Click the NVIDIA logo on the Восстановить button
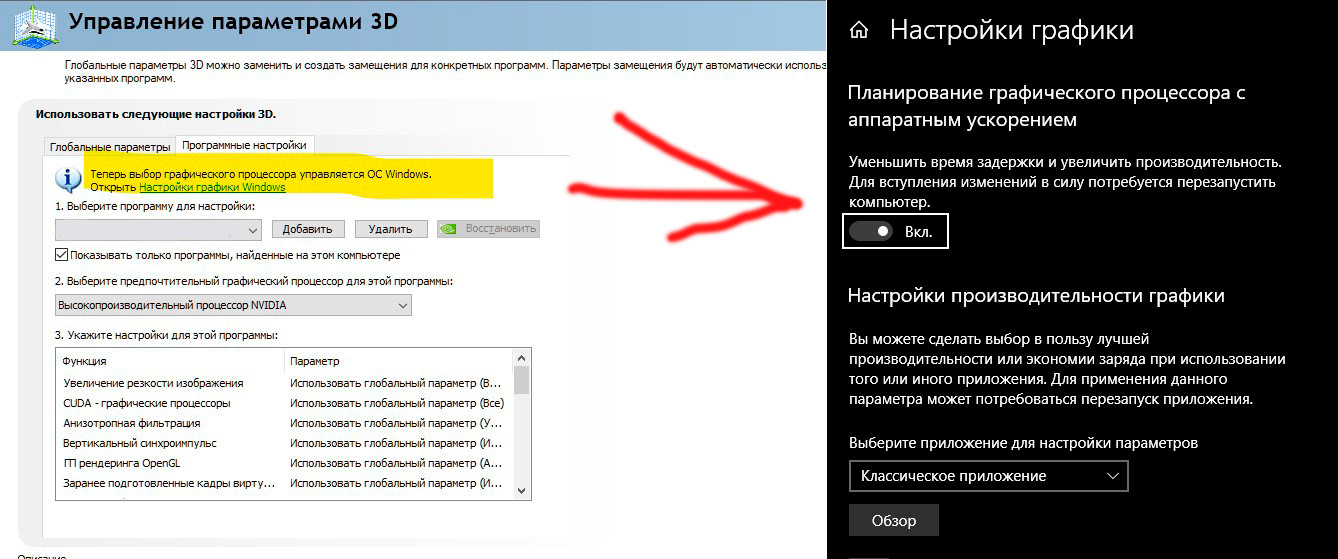Viewport: 1338px width, 559px height. coord(451,229)
